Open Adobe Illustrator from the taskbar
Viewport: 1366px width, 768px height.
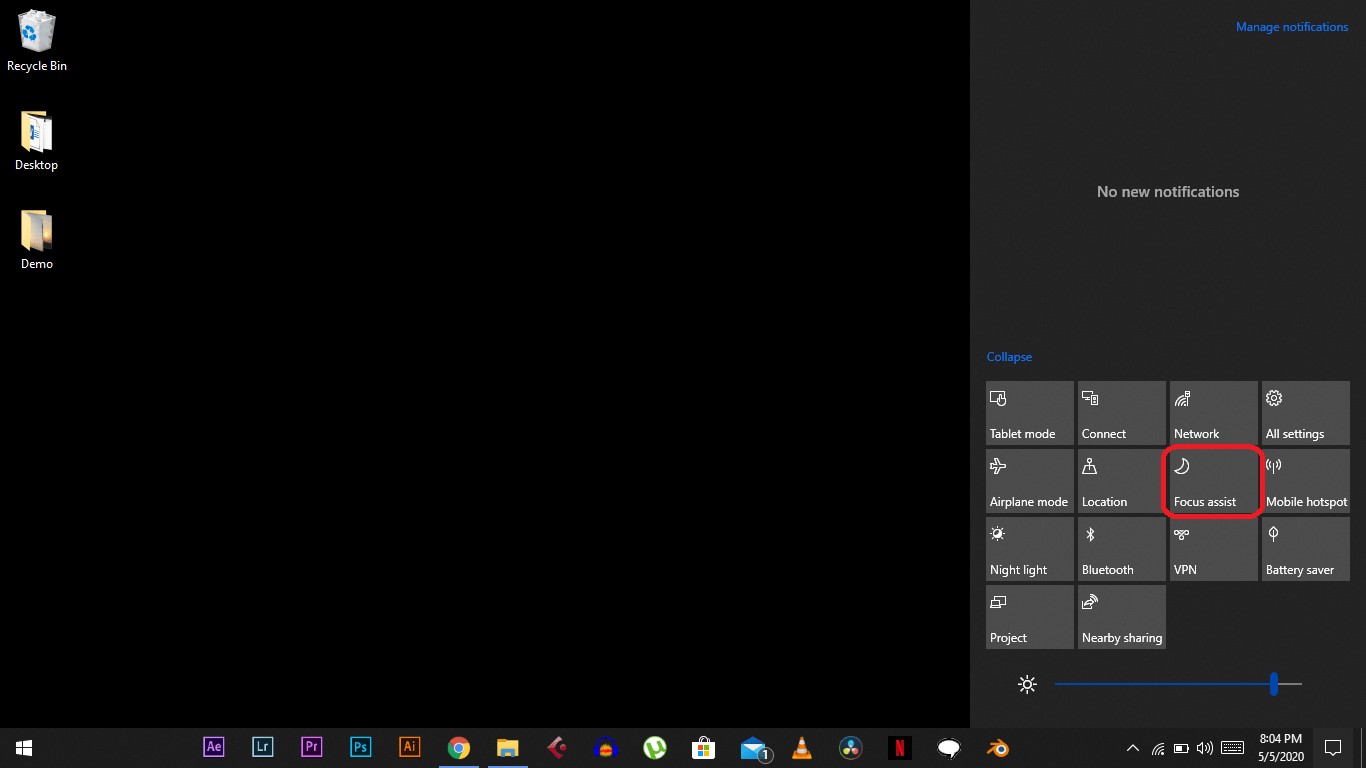pyautogui.click(x=409, y=747)
